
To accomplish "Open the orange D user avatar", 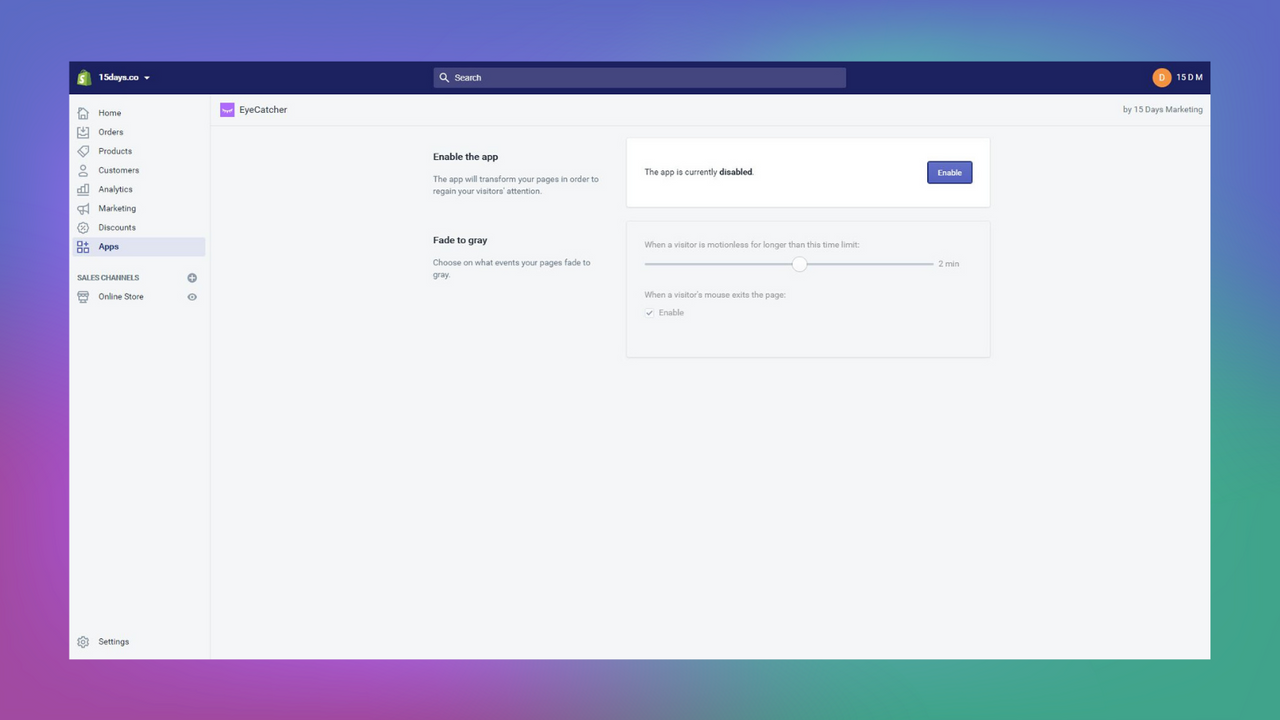I will pos(1161,77).
